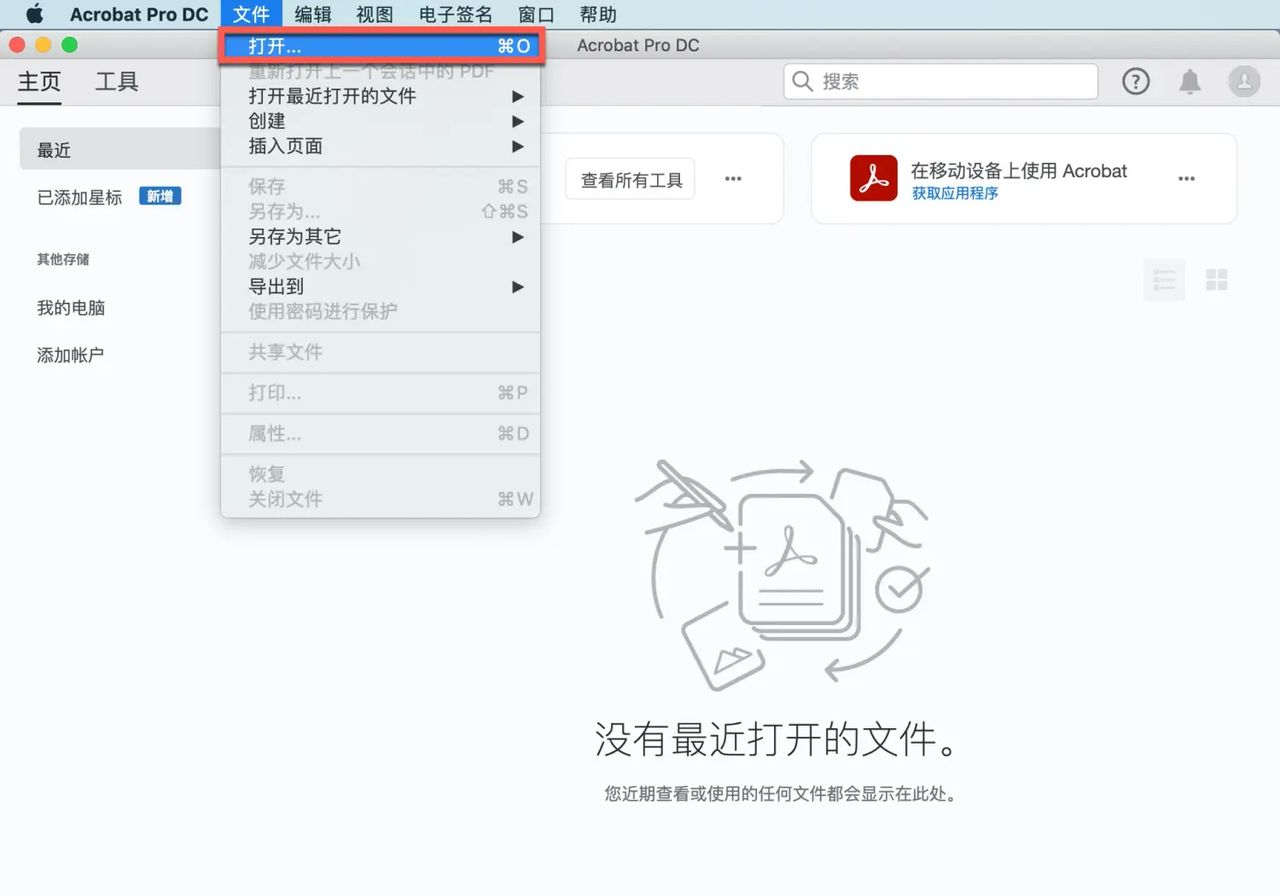Select 已添加星标 in the sidebar

pyautogui.click(x=80, y=197)
